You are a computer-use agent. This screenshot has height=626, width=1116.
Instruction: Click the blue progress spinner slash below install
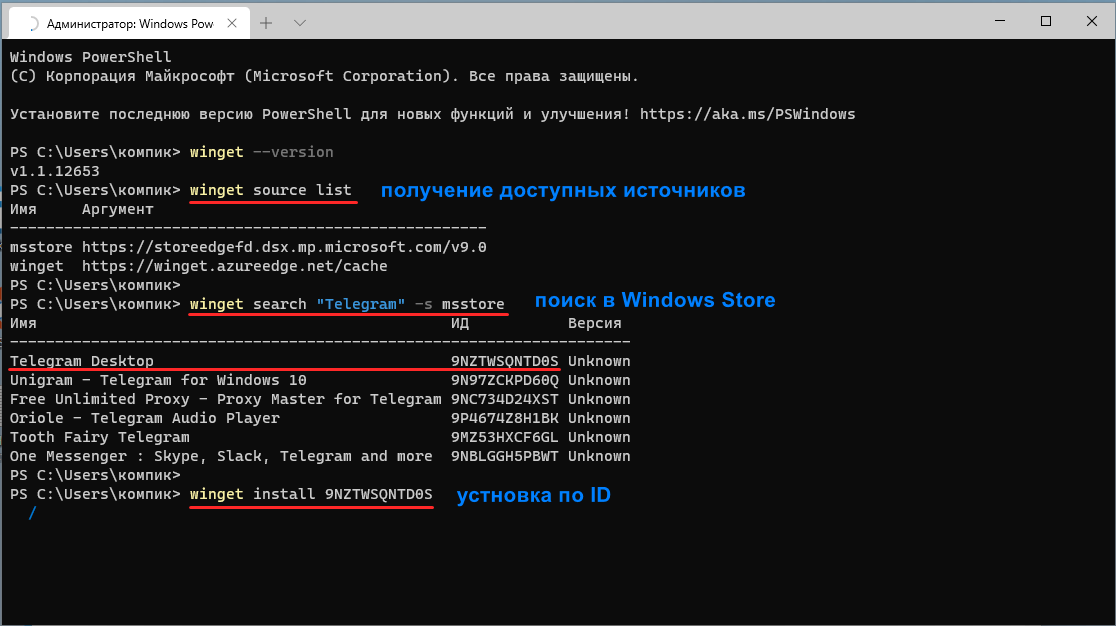[32, 513]
